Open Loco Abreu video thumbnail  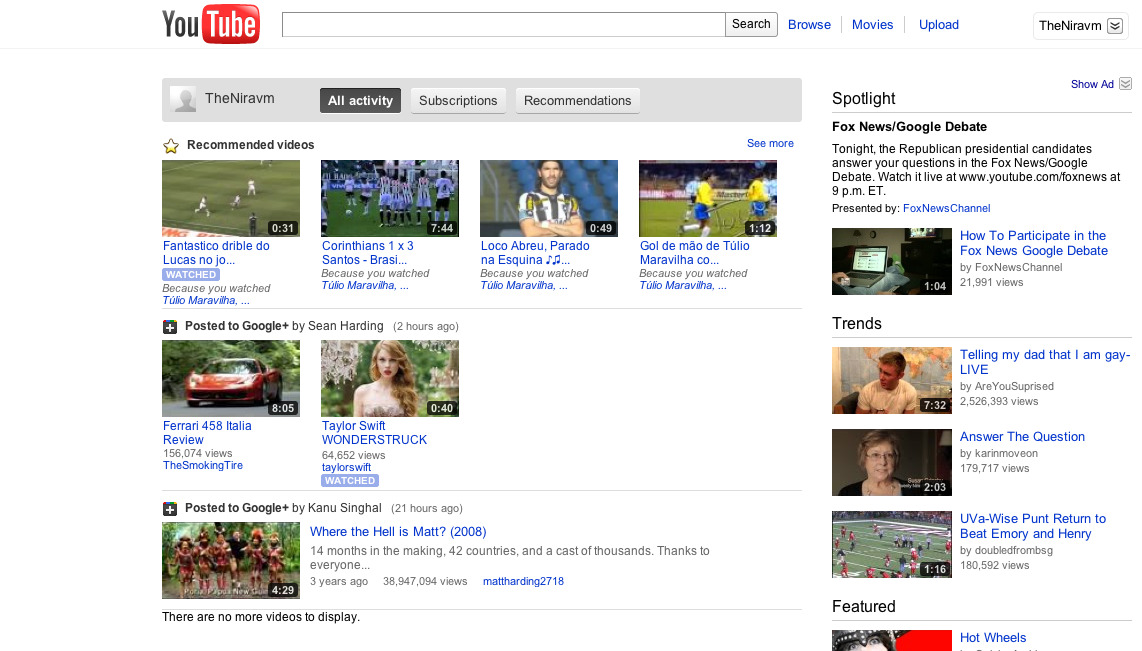click(x=548, y=199)
